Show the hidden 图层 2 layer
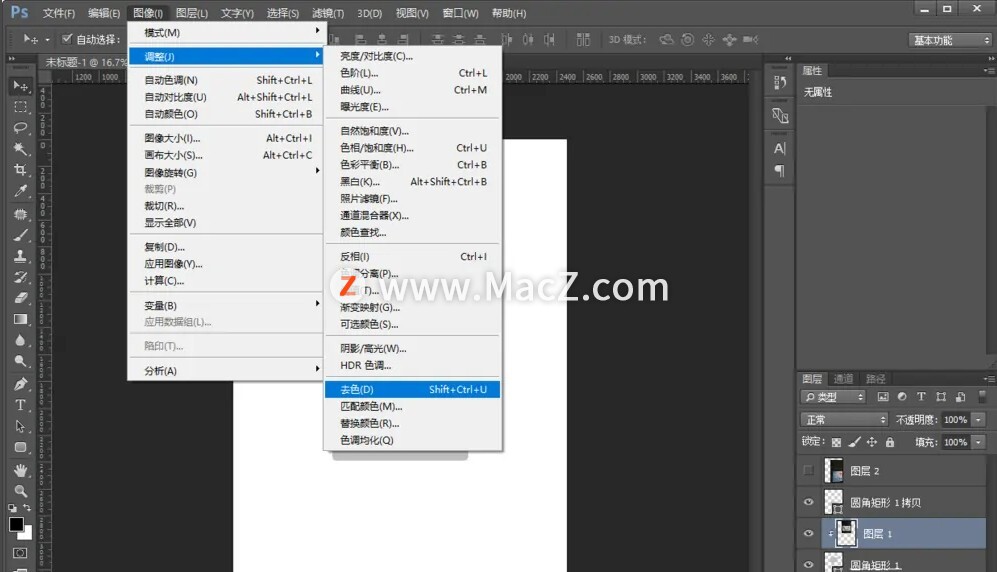Image resolution: width=997 pixels, height=572 pixels. (x=809, y=470)
